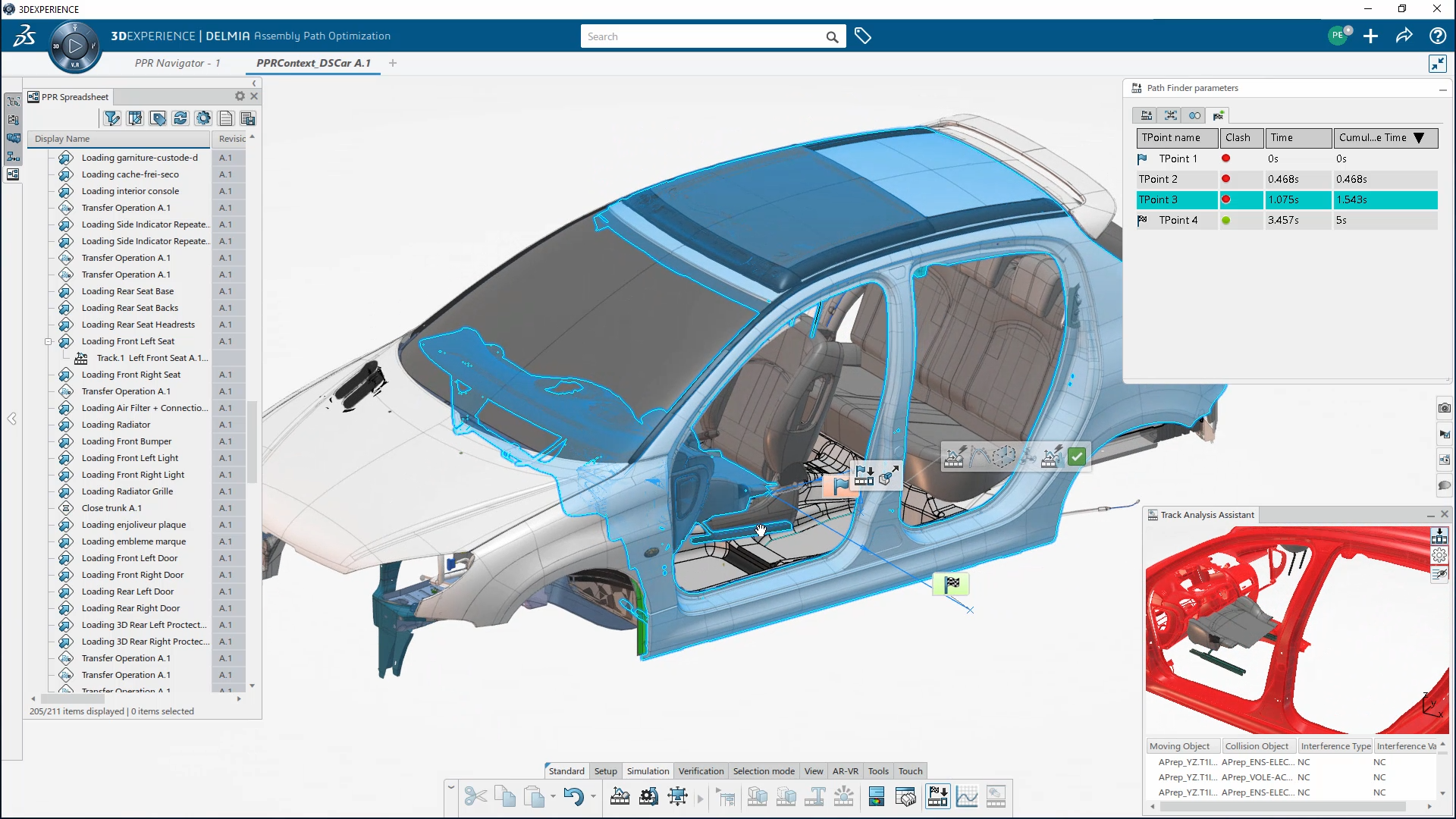This screenshot has width=1456, height=819.
Task: Click the red clash dot for TPoint 2
Action: point(1226,179)
